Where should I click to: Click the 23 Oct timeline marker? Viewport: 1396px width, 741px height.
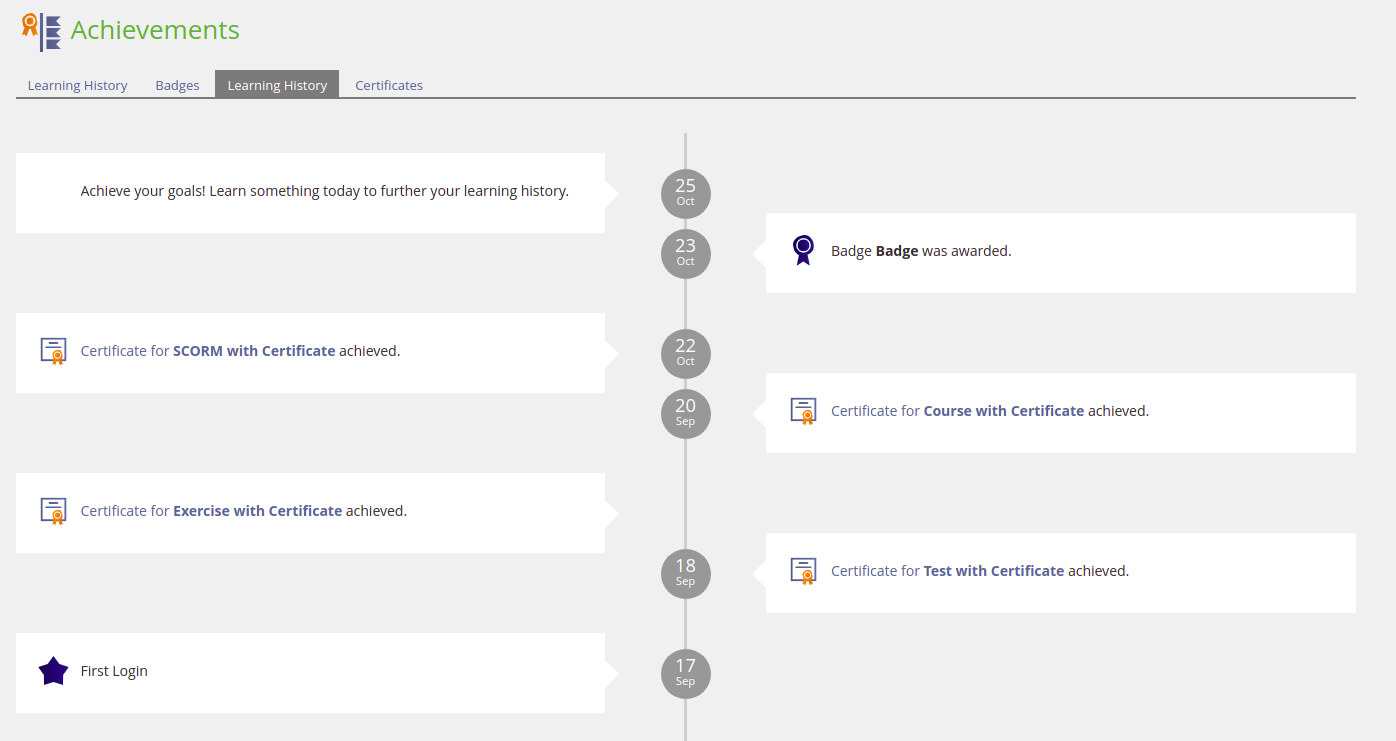685,253
